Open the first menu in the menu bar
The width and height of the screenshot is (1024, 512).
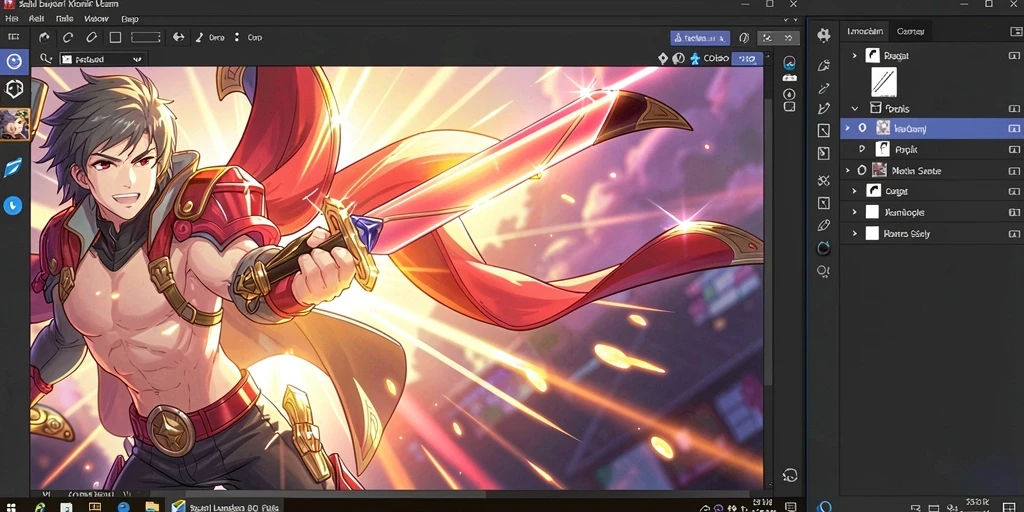(x=12, y=19)
